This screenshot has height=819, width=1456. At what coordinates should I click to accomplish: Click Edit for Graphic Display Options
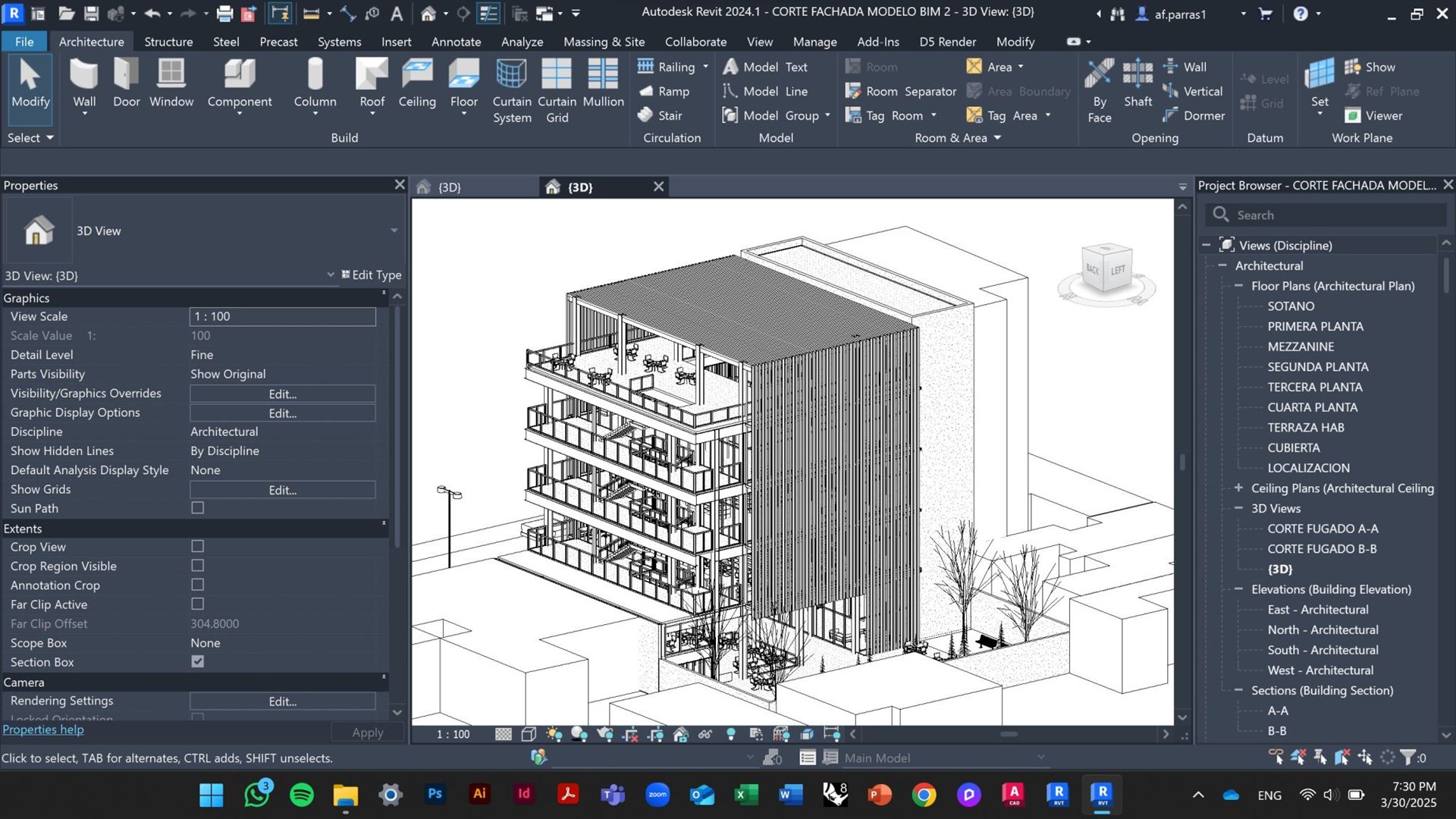pyautogui.click(x=282, y=413)
